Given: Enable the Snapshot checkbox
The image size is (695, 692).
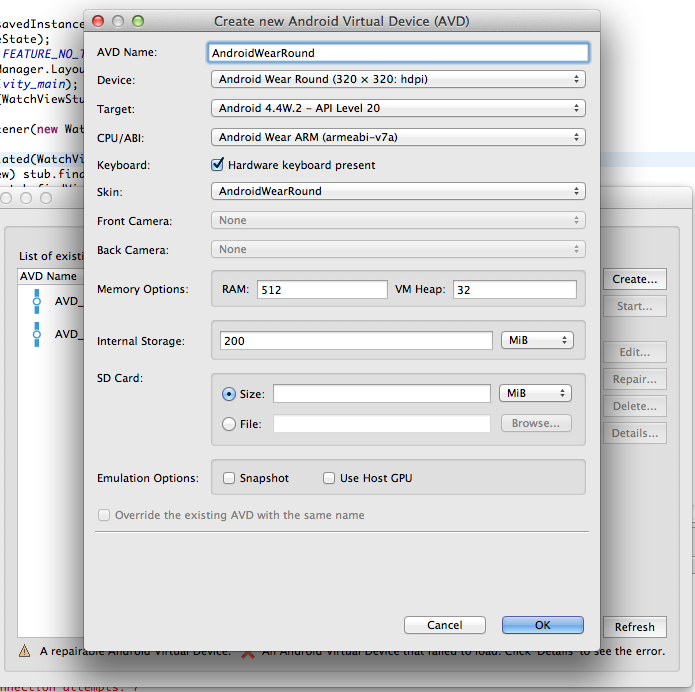Looking at the screenshot, I should pyautogui.click(x=229, y=478).
